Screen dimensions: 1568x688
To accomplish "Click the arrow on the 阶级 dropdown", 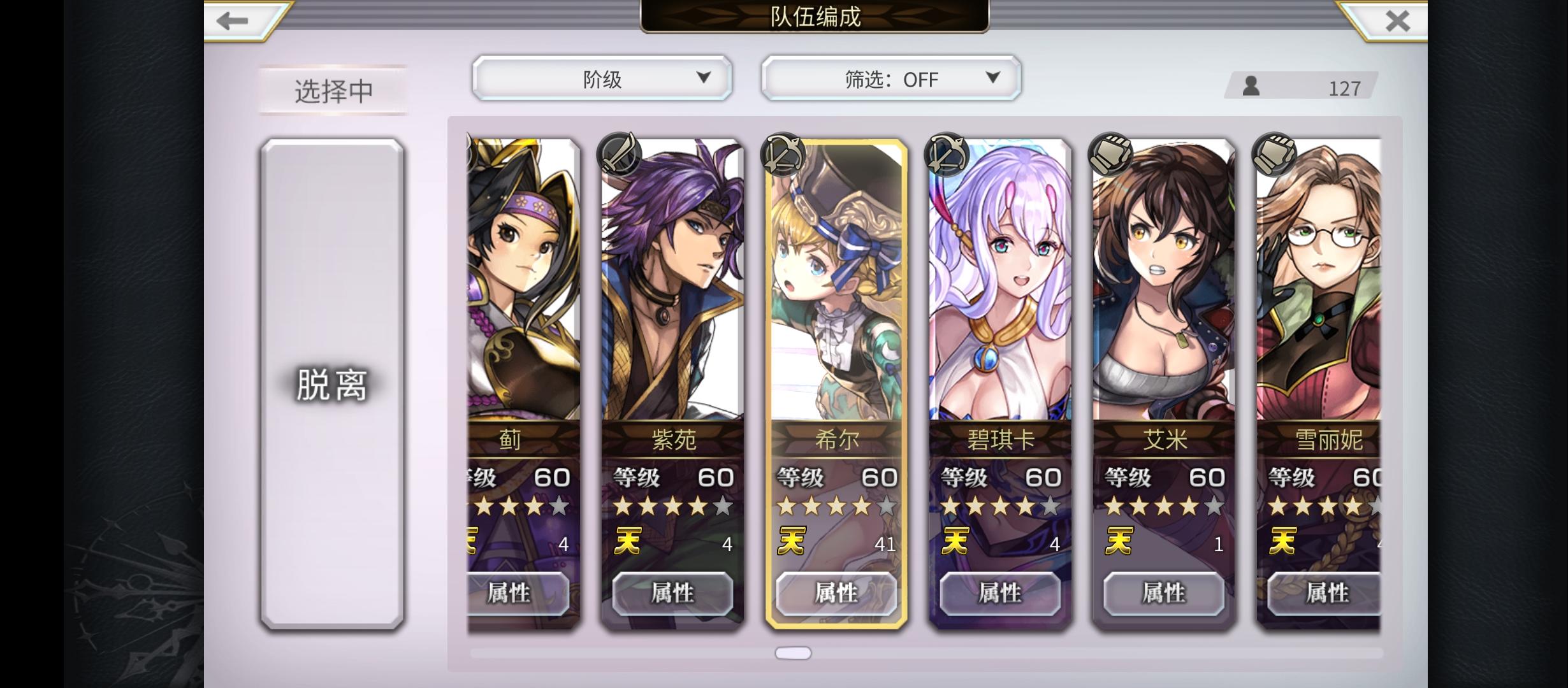I will [x=703, y=77].
